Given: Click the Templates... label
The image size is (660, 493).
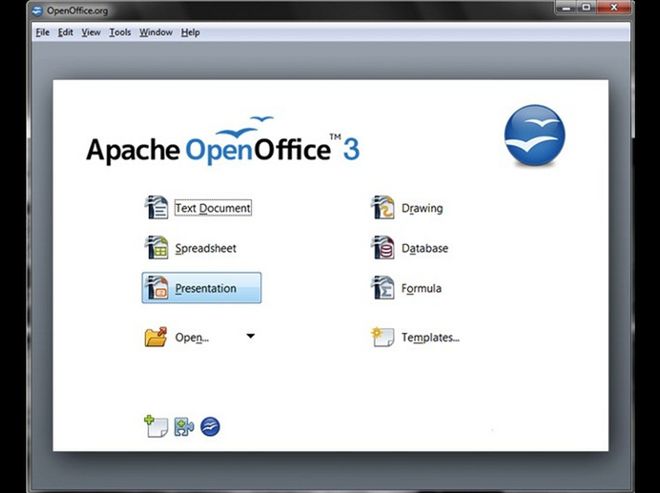Looking at the screenshot, I should pyautogui.click(x=430, y=338).
